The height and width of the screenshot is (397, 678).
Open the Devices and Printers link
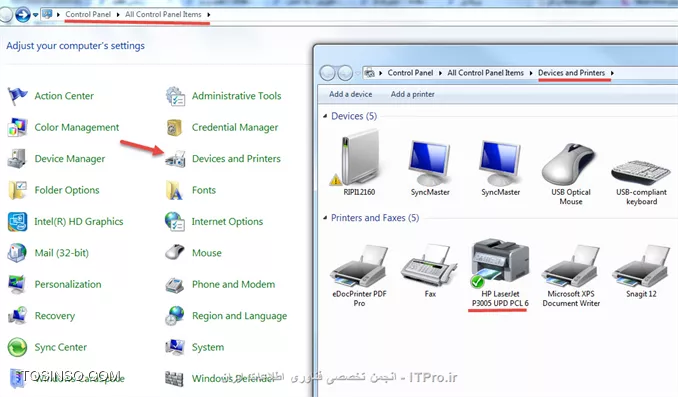coord(236,159)
